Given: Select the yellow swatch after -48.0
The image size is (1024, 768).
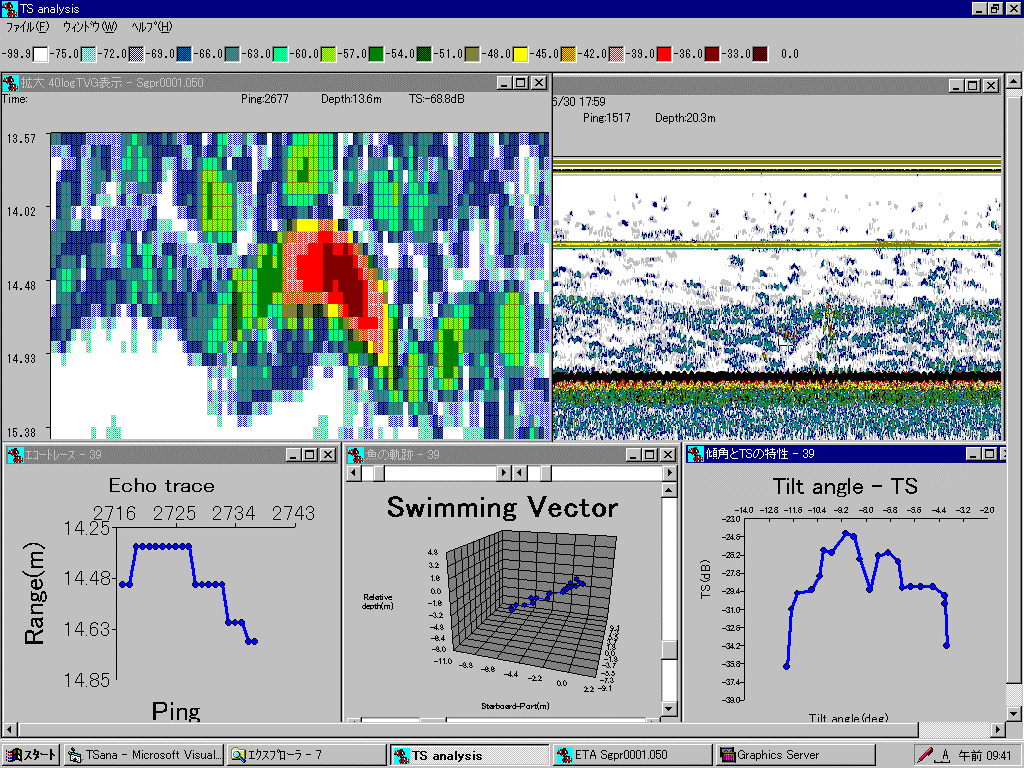Looking at the screenshot, I should pos(520,54).
